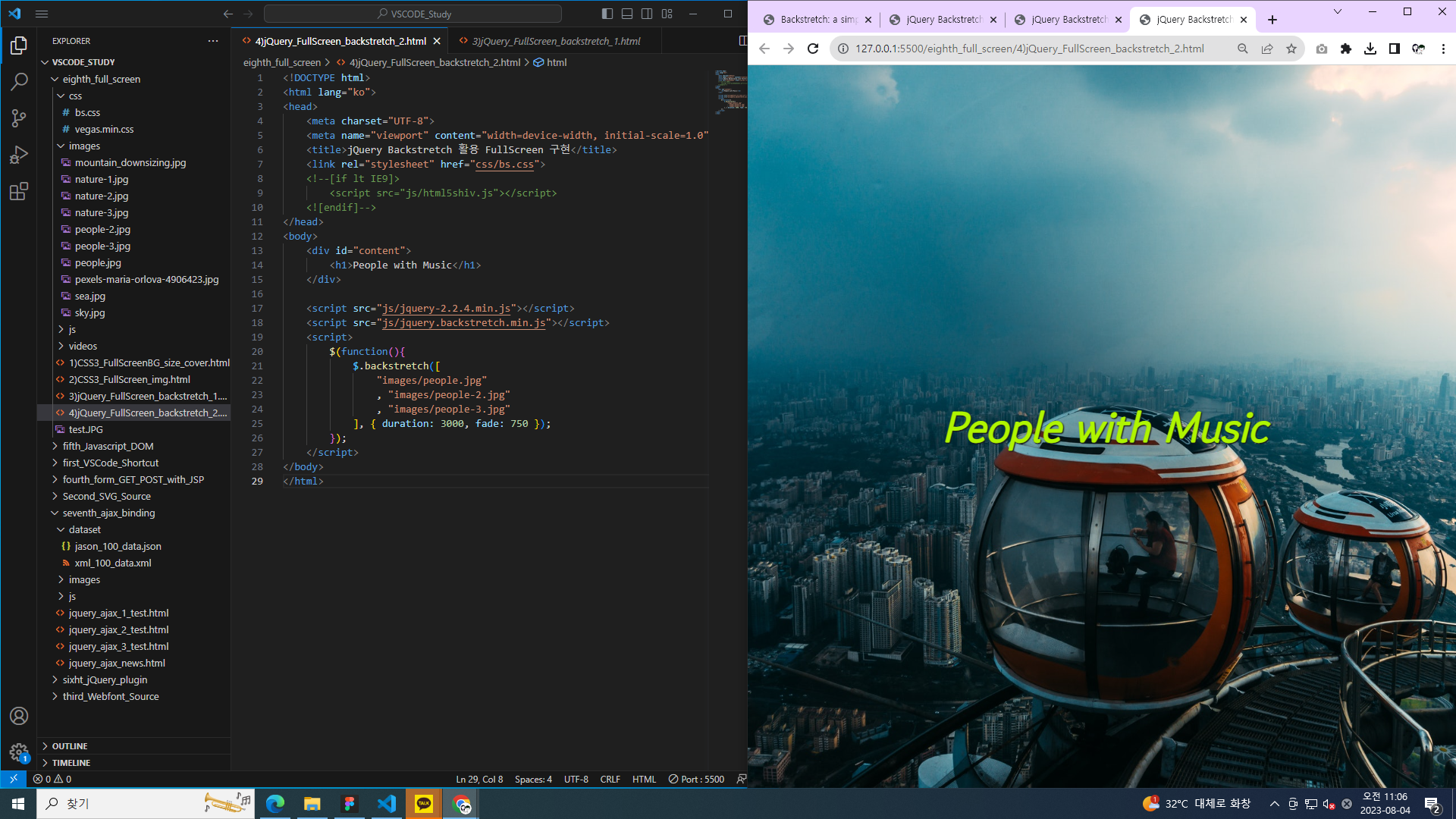
Task: Collapse the seventh_ajax_binding folder
Action: [x=108, y=513]
